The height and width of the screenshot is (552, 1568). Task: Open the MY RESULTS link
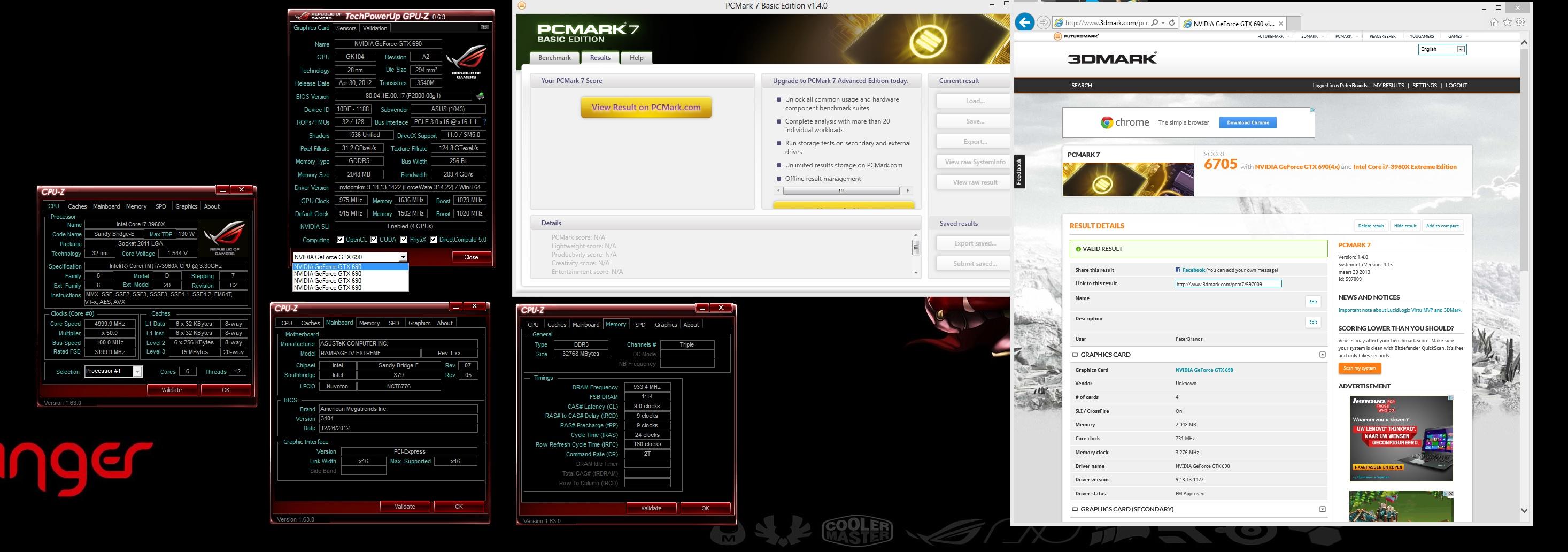pyautogui.click(x=1388, y=85)
